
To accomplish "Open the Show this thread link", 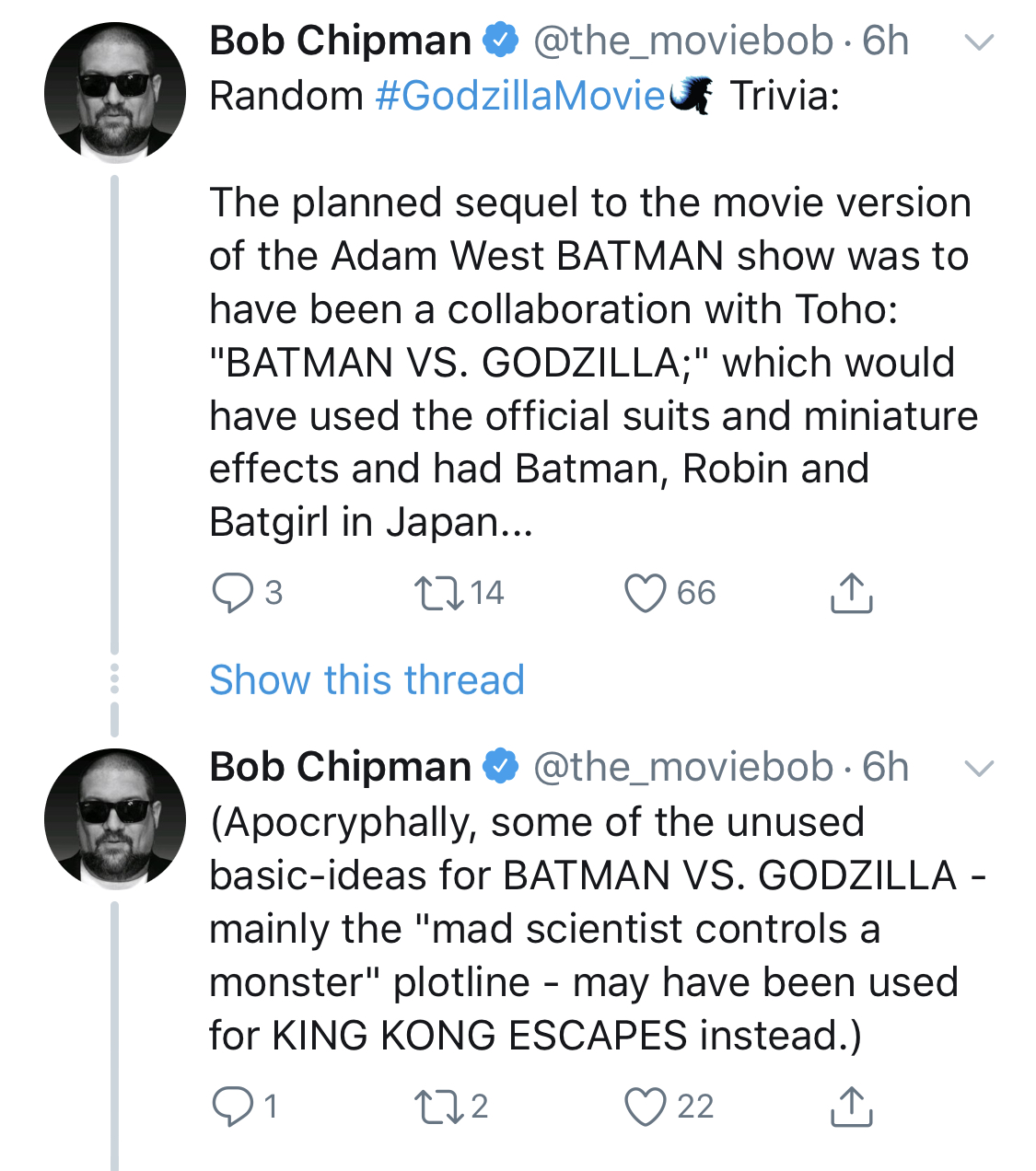I will [x=367, y=680].
